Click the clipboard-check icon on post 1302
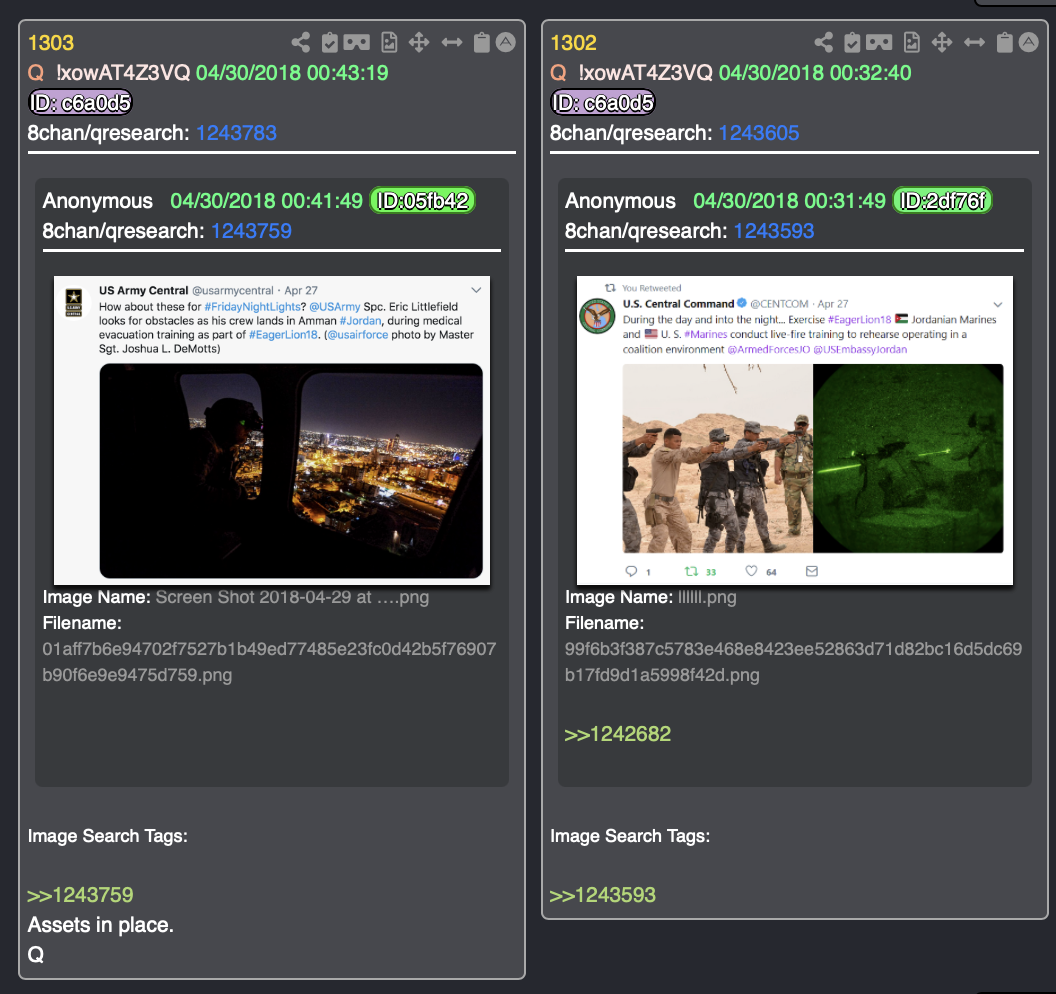Image resolution: width=1056 pixels, height=994 pixels. (x=853, y=42)
